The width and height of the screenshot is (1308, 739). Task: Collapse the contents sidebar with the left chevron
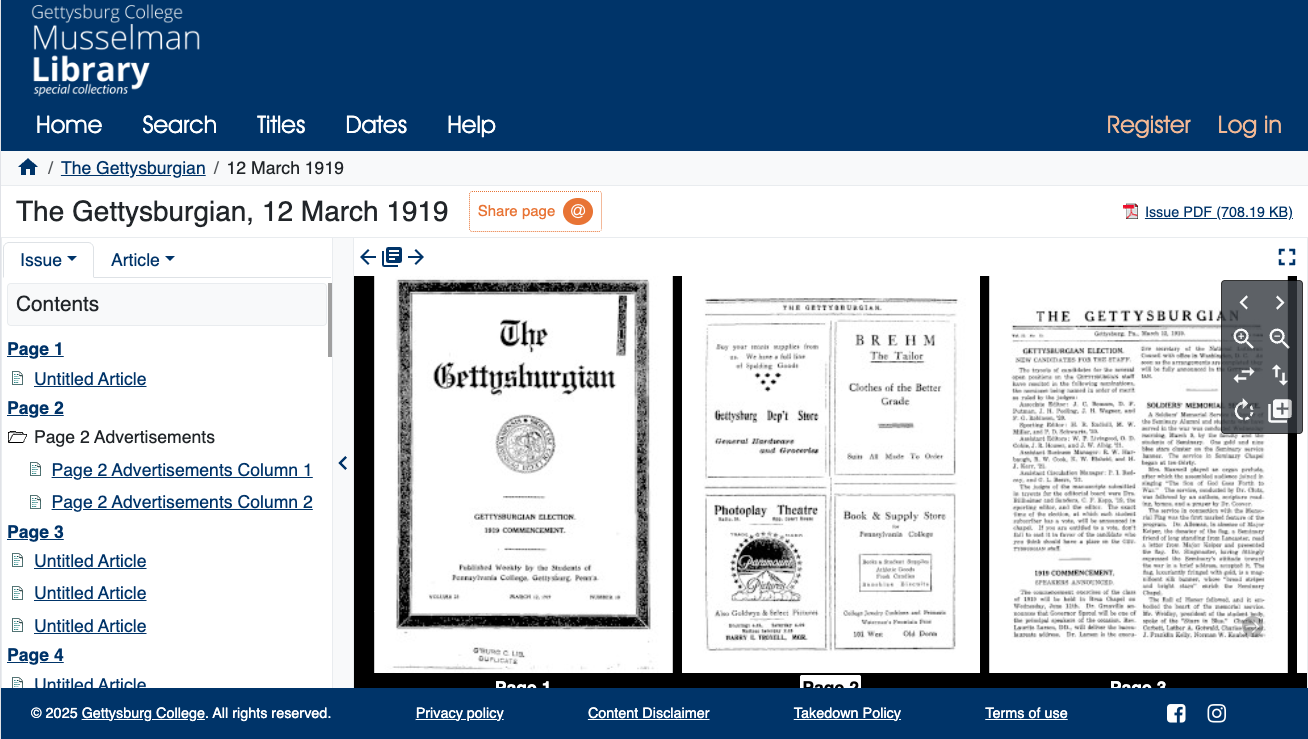[x=342, y=462]
